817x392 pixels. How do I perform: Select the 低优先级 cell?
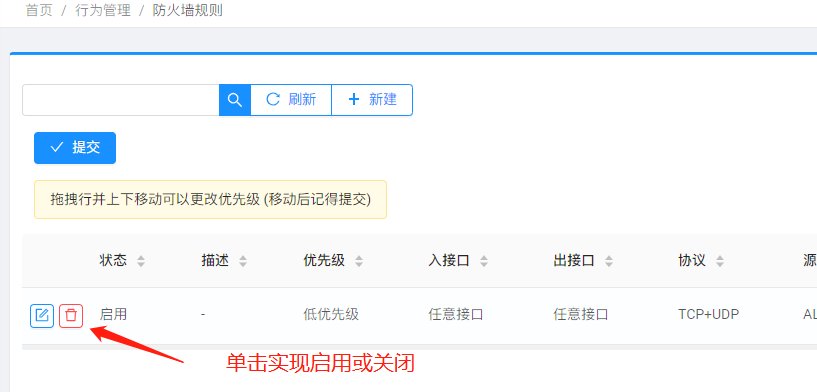click(x=331, y=314)
